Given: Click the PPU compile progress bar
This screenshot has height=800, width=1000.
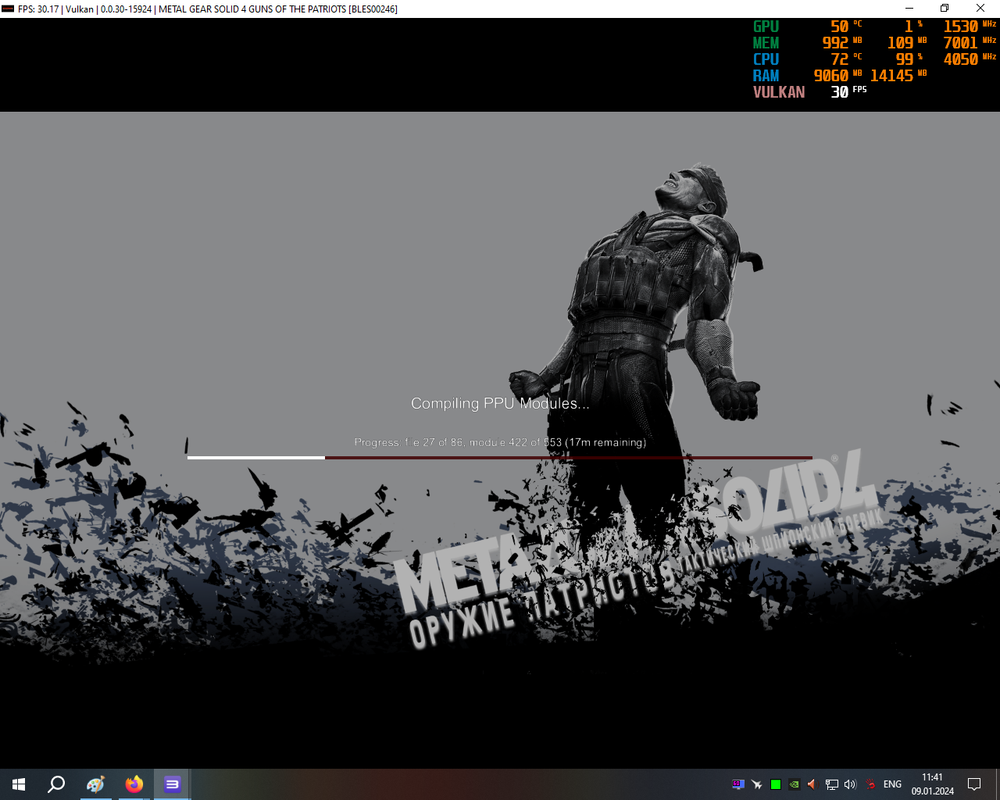Looking at the screenshot, I should tap(499, 457).
